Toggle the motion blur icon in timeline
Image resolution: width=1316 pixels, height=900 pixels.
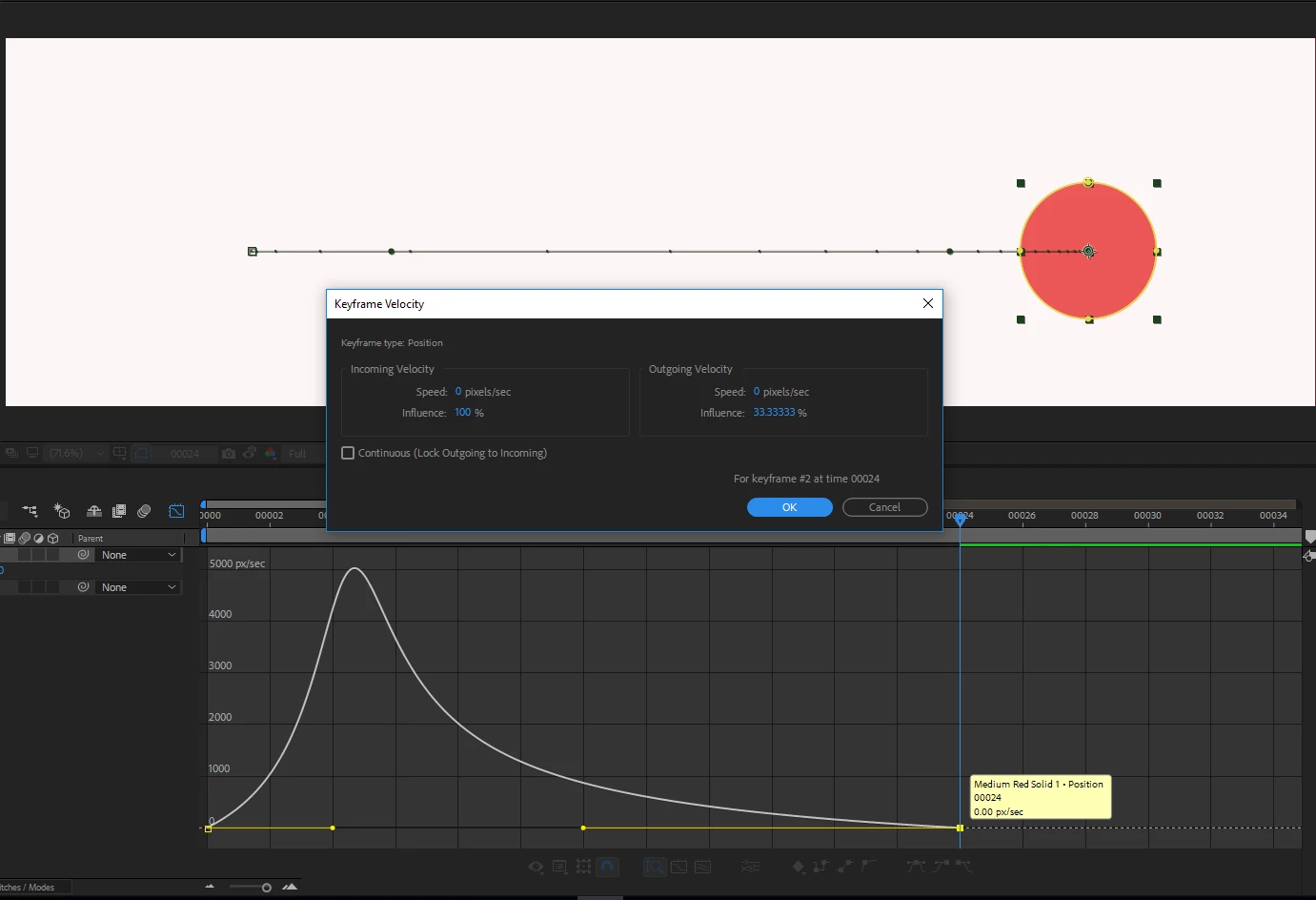[x=144, y=511]
